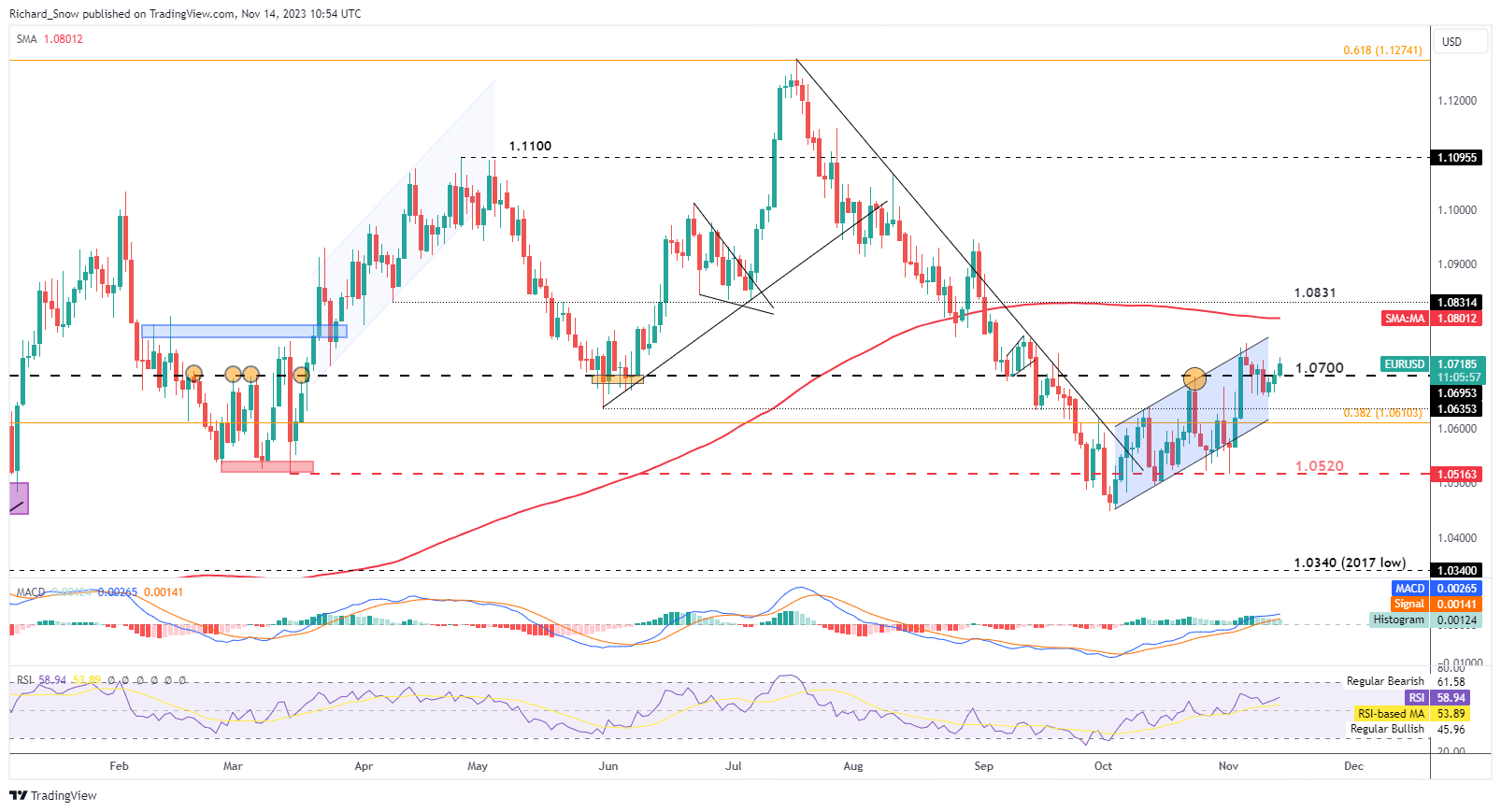Click the blue MACD value tag
The width and height of the screenshot is (1501, 812).
pos(1457,589)
